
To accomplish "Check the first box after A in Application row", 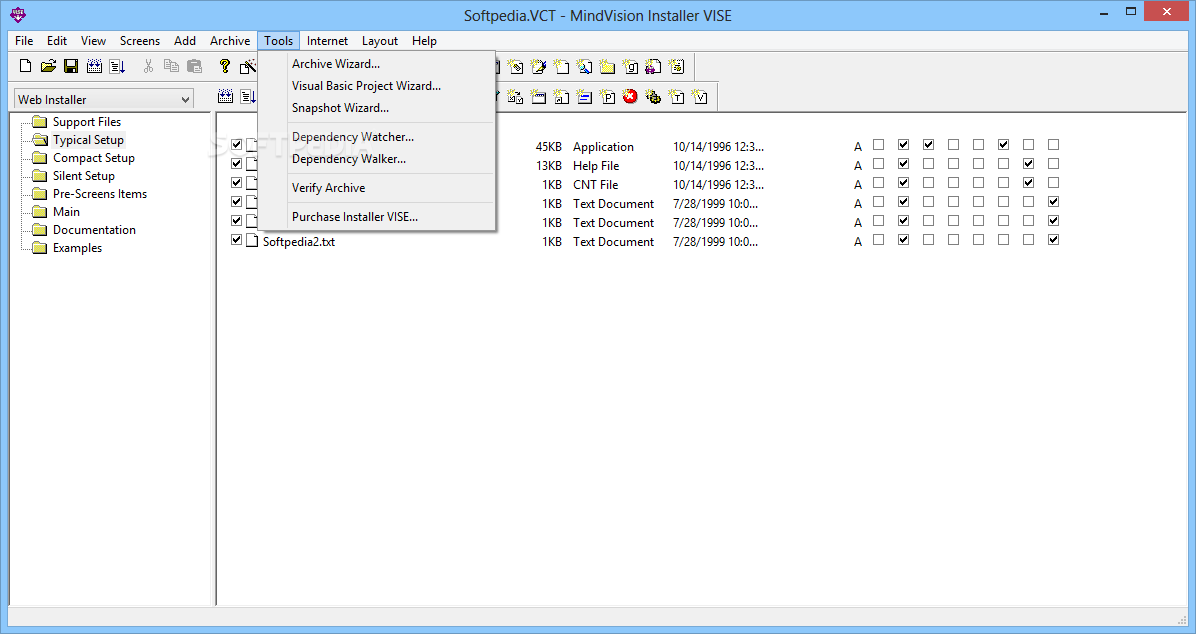I will [879, 144].
